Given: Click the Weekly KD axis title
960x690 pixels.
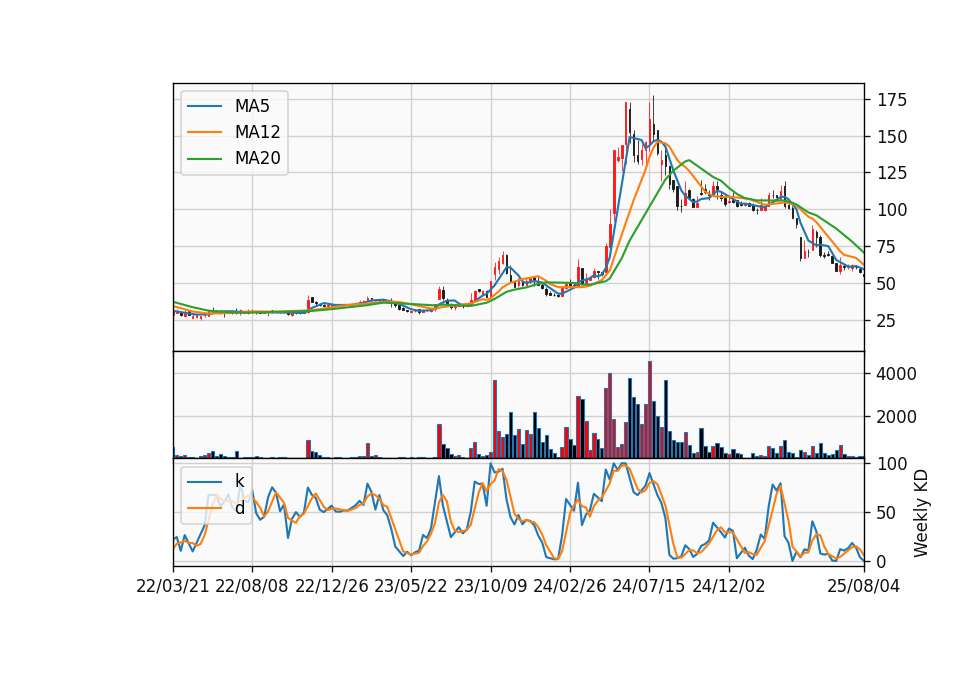Looking at the screenshot, I should 920,513.
